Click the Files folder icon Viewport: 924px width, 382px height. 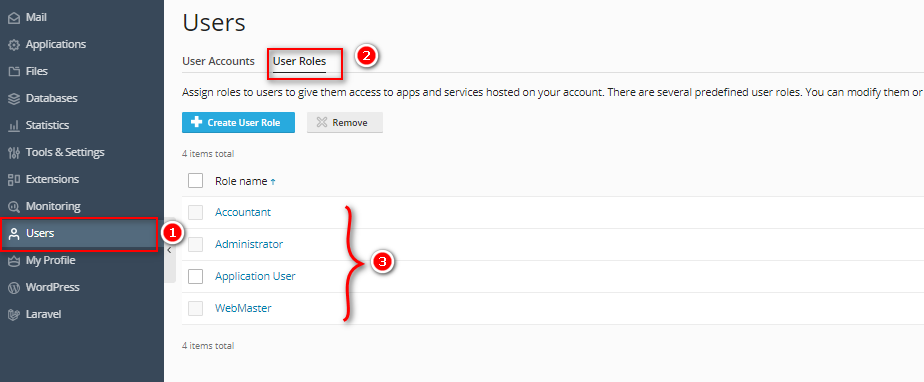pyautogui.click(x=14, y=72)
